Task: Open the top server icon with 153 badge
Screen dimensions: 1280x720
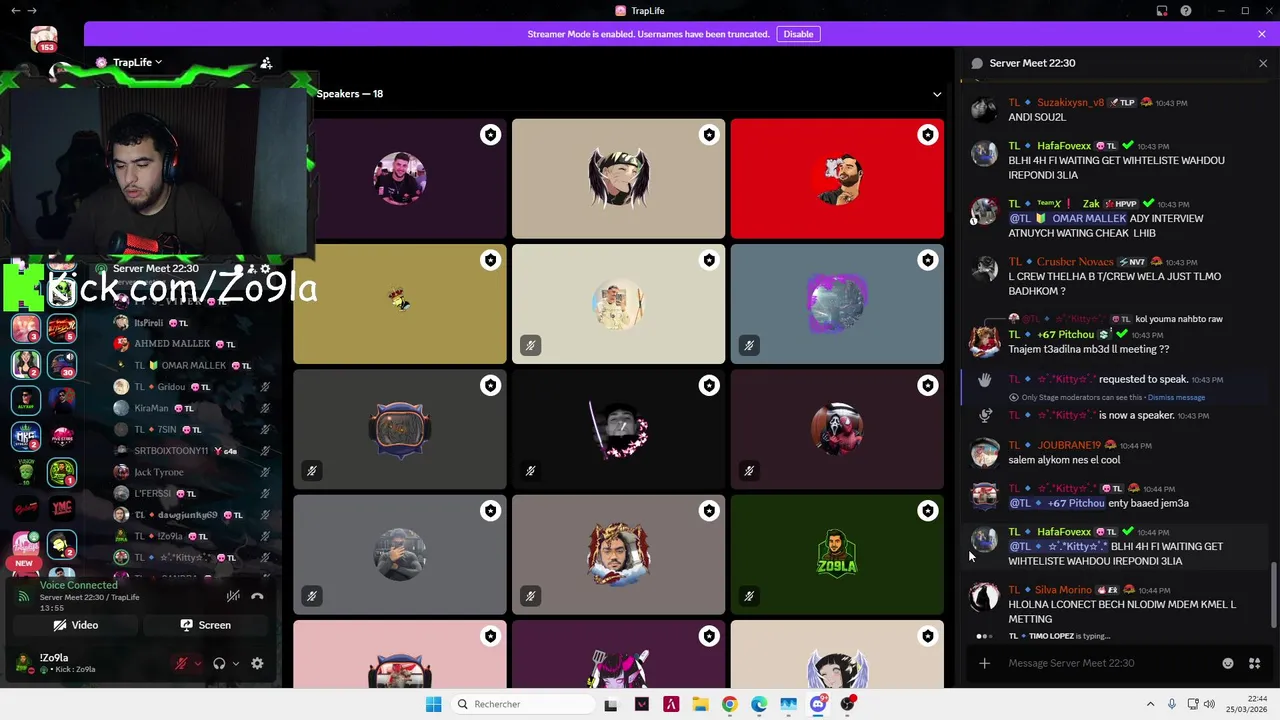Action: (x=44, y=40)
